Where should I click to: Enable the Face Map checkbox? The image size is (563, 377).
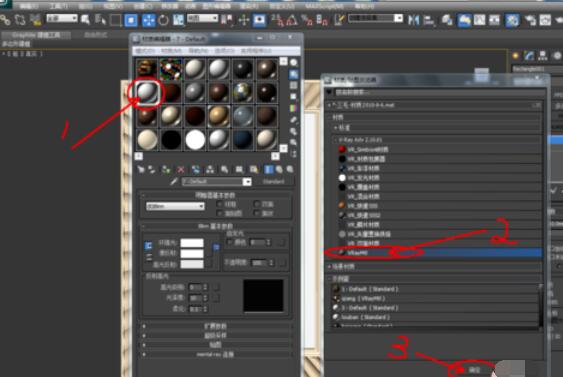220,213
